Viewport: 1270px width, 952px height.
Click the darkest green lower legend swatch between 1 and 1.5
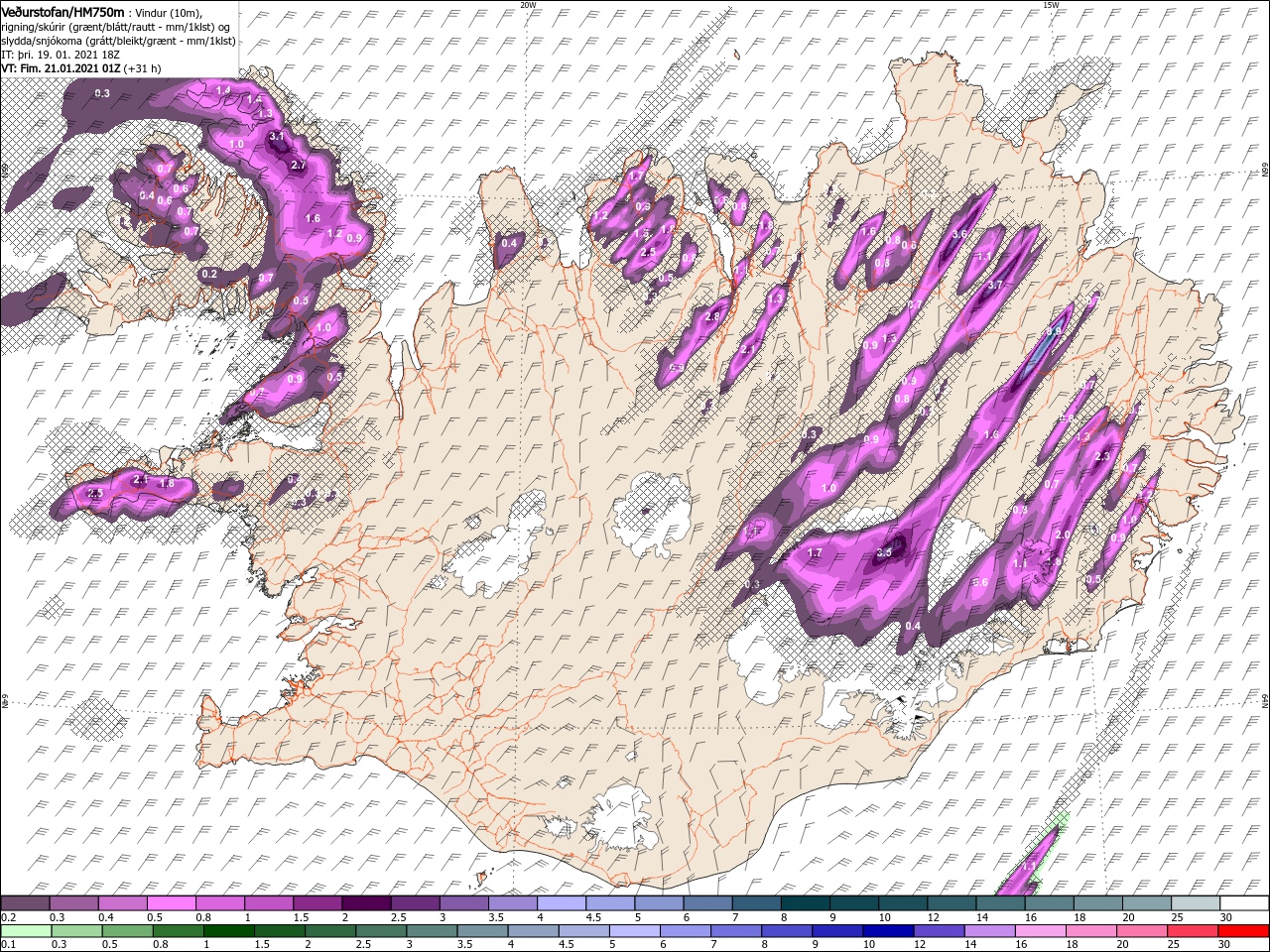point(228,931)
